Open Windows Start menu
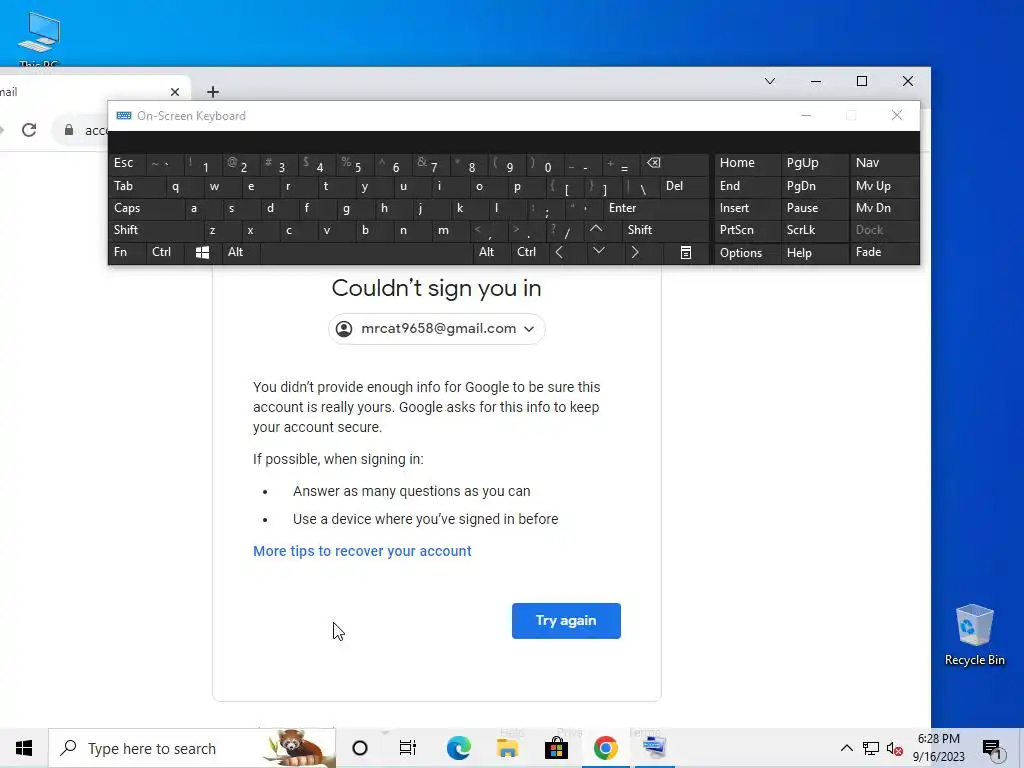The height and width of the screenshot is (768, 1024). coord(24,748)
